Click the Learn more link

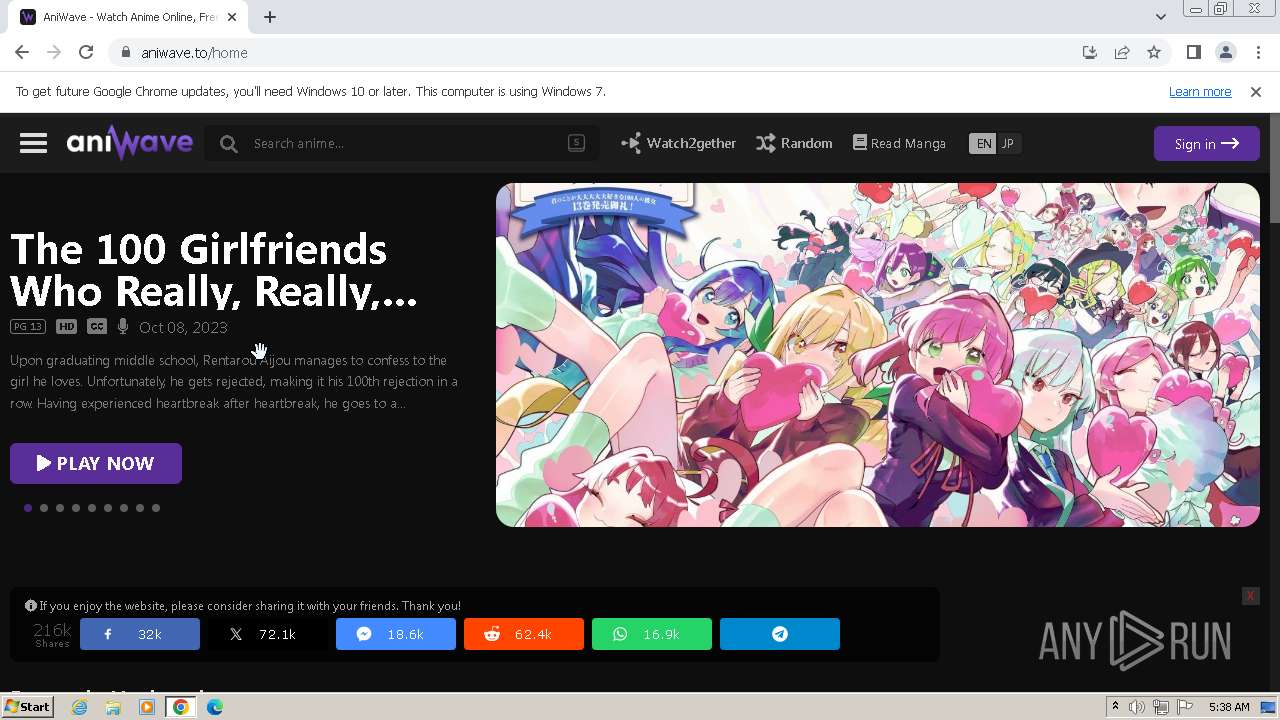coord(1200,91)
